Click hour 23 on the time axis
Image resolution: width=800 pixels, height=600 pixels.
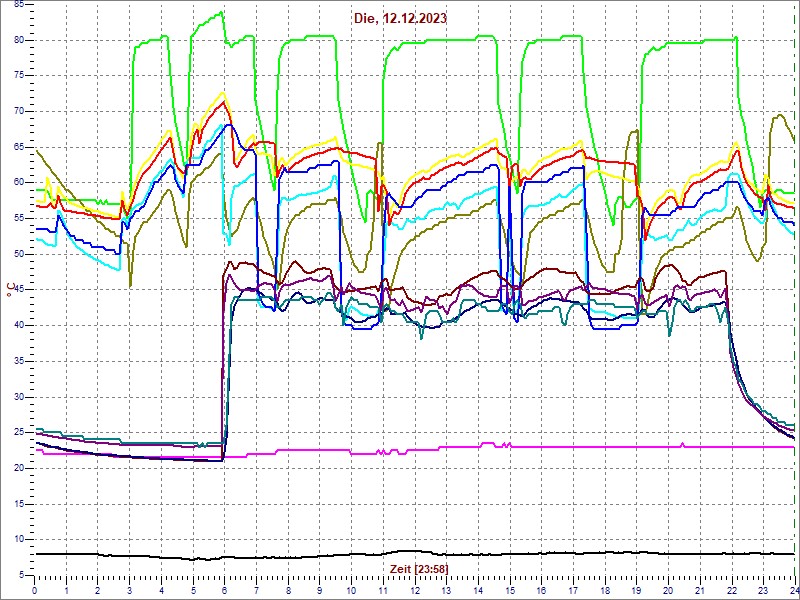coord(764,588)
